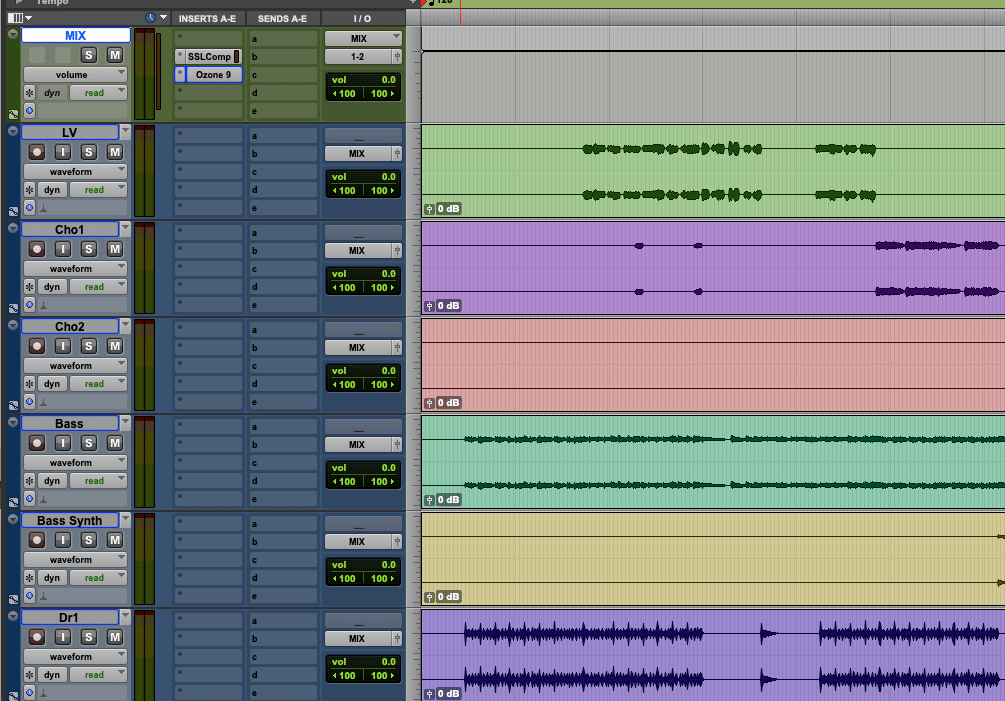The height and width of the screenshot is (701, 1005).
Task: Record-enable the Cho2 track
Action: [37, 346]
